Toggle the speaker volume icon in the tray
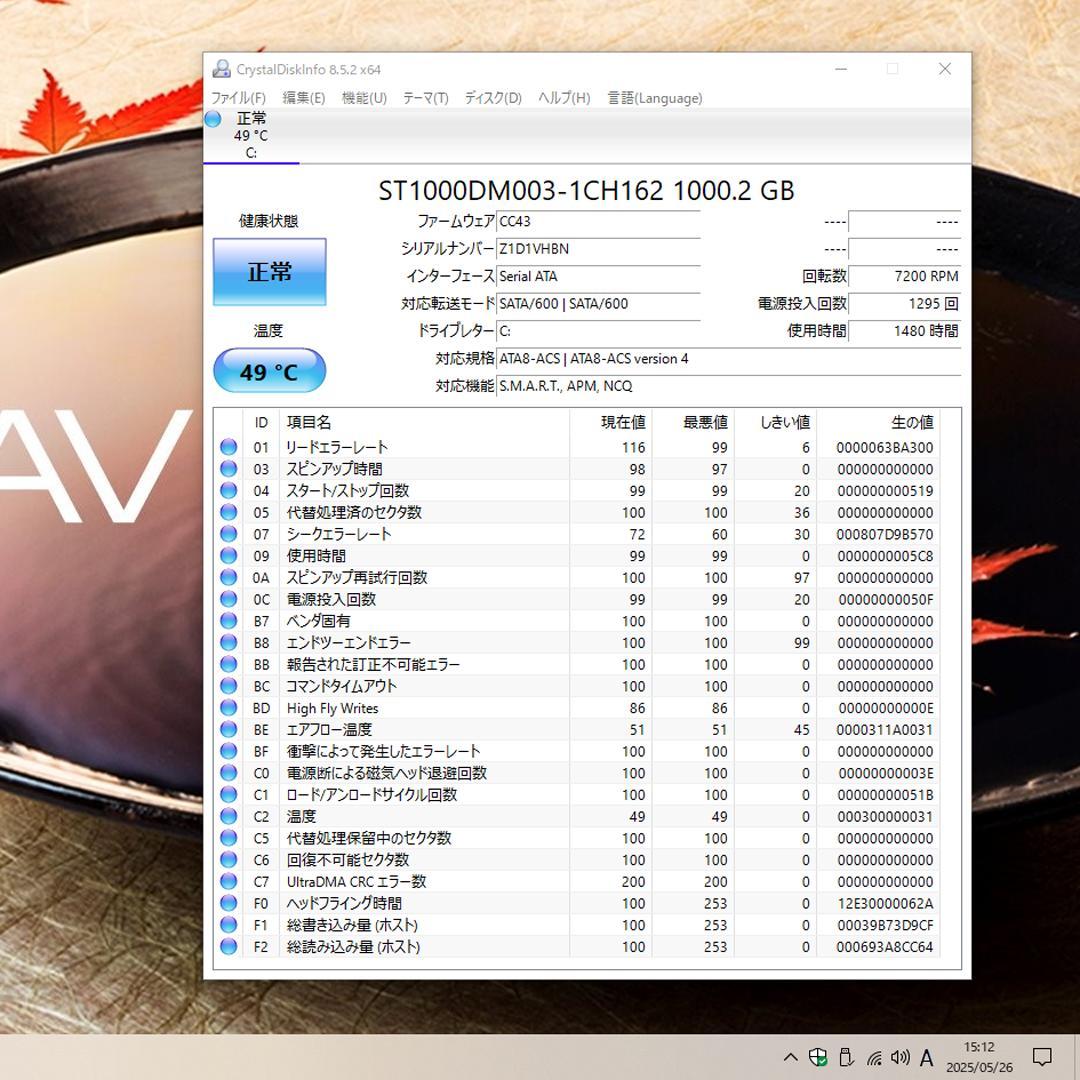The height and width of the screenshot is (1080, 1080). [900, 1057]
